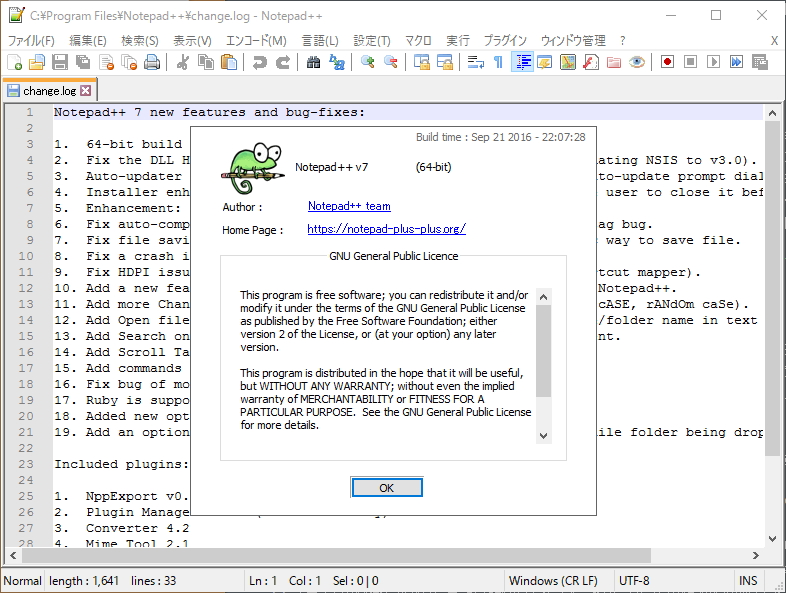Screen dimensions: 786x593
Task: Click the Open file toolbar icon
Action: click(x=37, y=62)
